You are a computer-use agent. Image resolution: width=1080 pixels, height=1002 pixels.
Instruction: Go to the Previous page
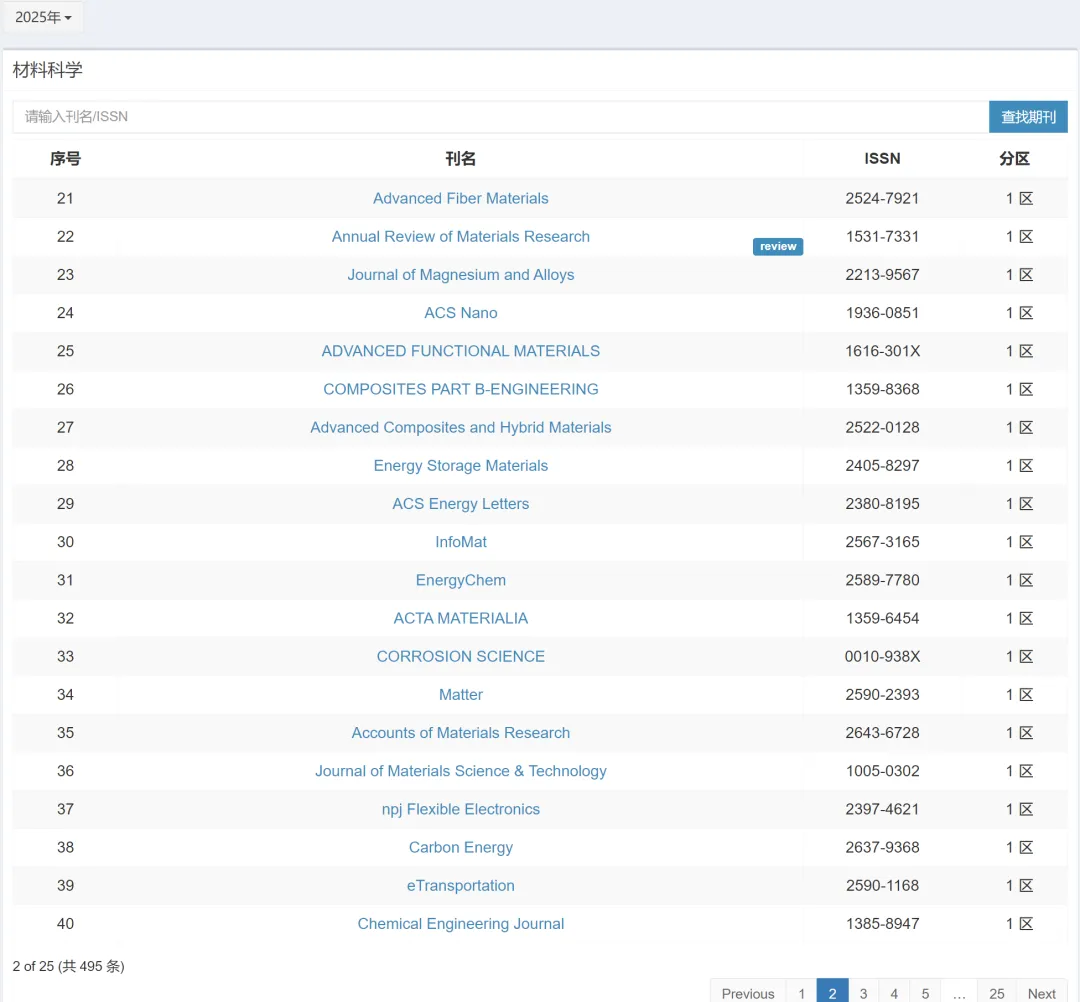click(x=748, y=993)
